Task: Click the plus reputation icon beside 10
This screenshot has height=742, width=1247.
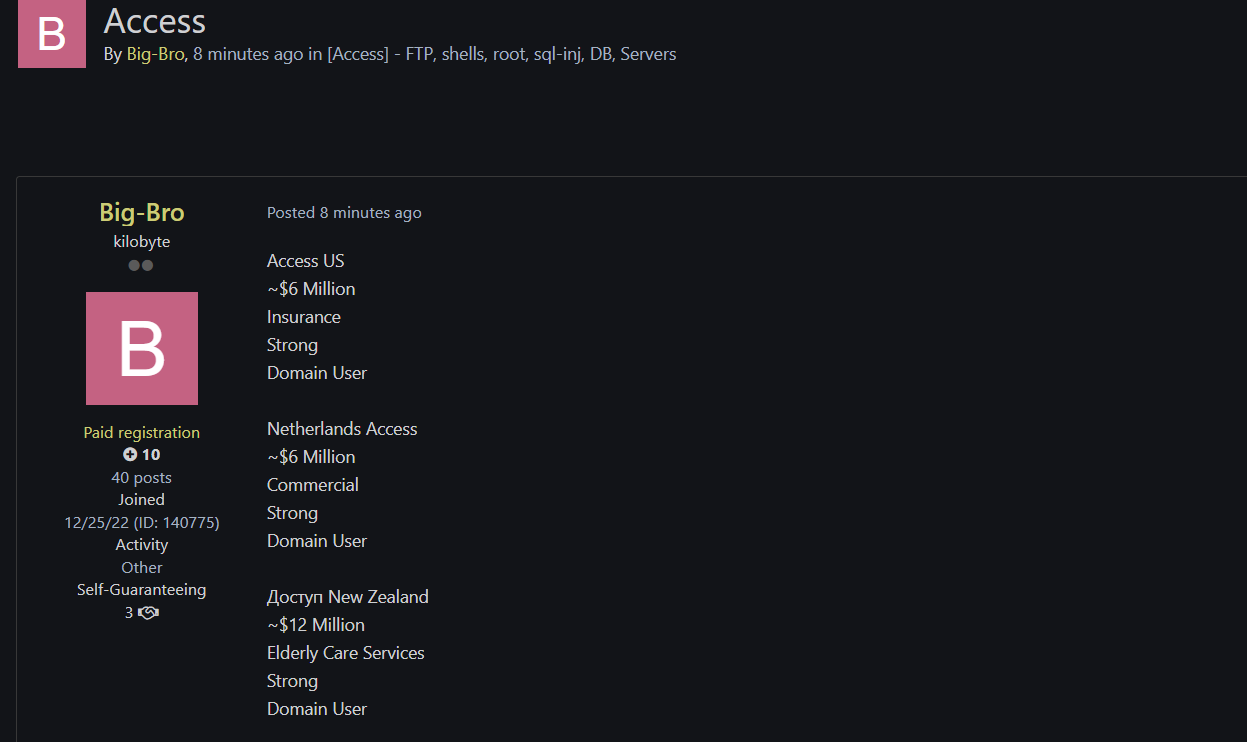Action: click(x=130, y=455)
